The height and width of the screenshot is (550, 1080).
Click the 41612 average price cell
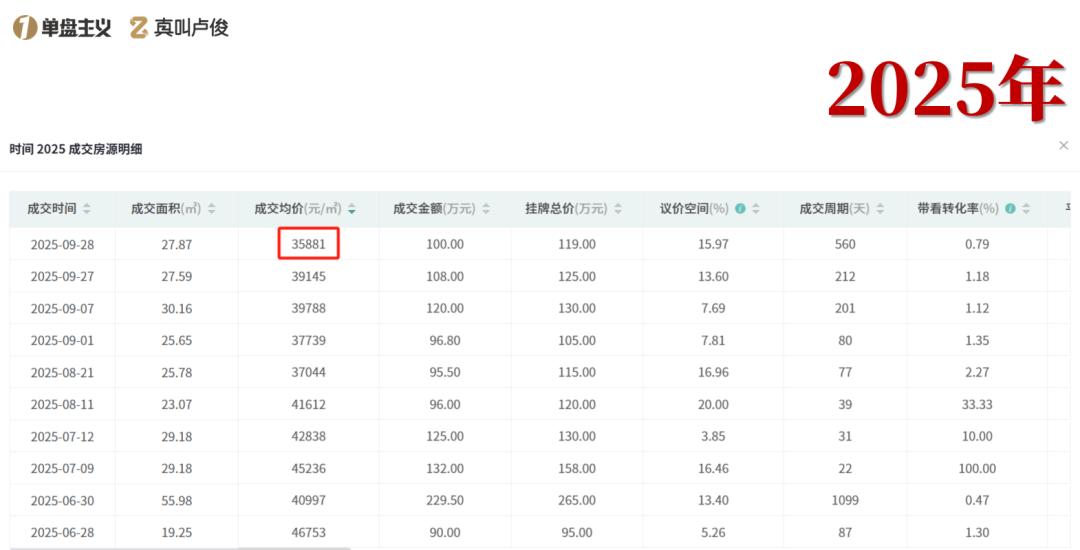coord(309,405)
